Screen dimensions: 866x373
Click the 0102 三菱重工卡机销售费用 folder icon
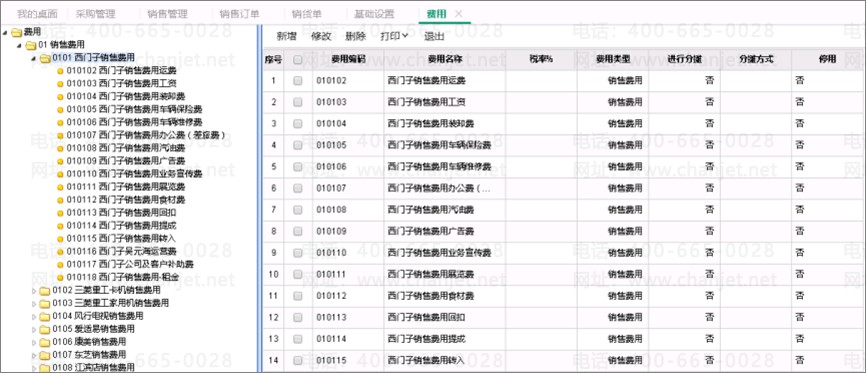point(45,291)
